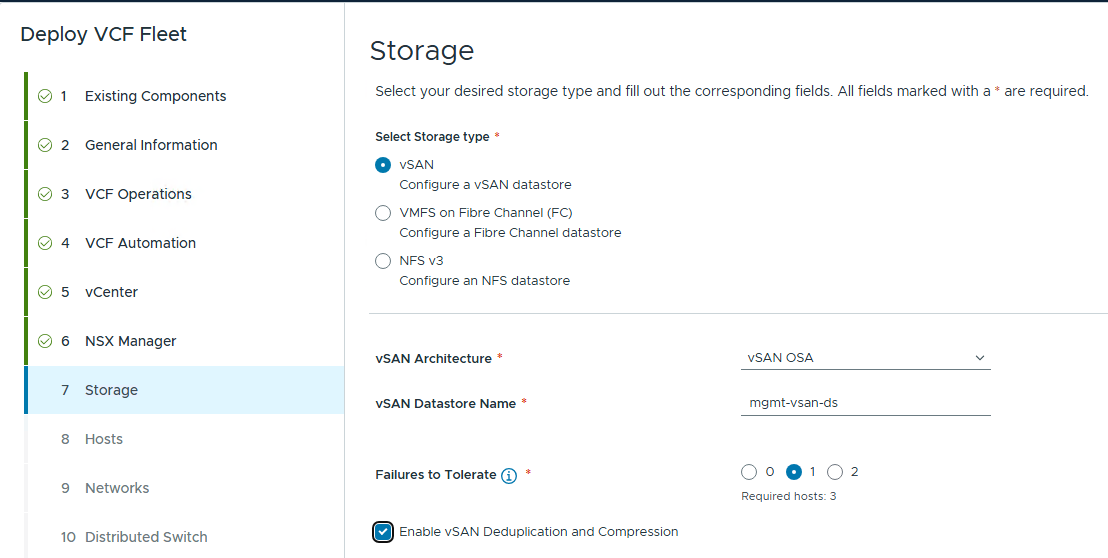Jump to the Hosts step
The height and width of the screenshot is (558, 1108).
pos(104,440)
